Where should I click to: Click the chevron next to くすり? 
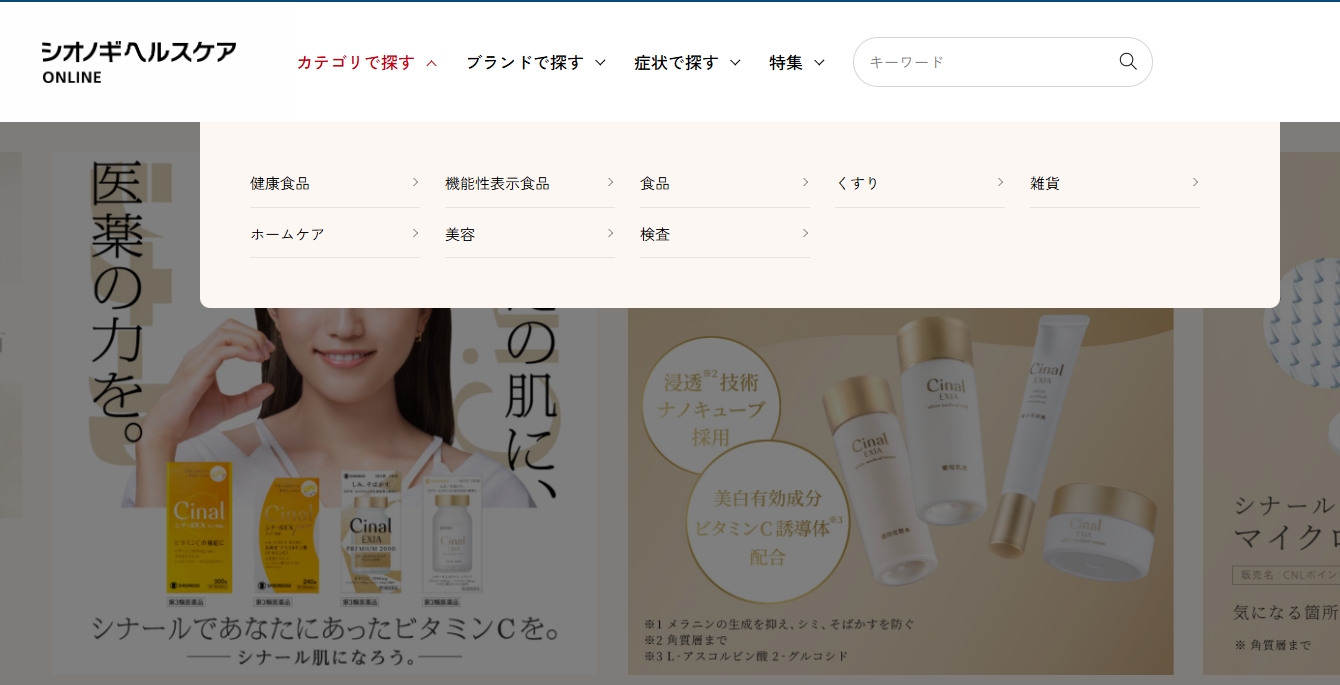[1000, 182]
